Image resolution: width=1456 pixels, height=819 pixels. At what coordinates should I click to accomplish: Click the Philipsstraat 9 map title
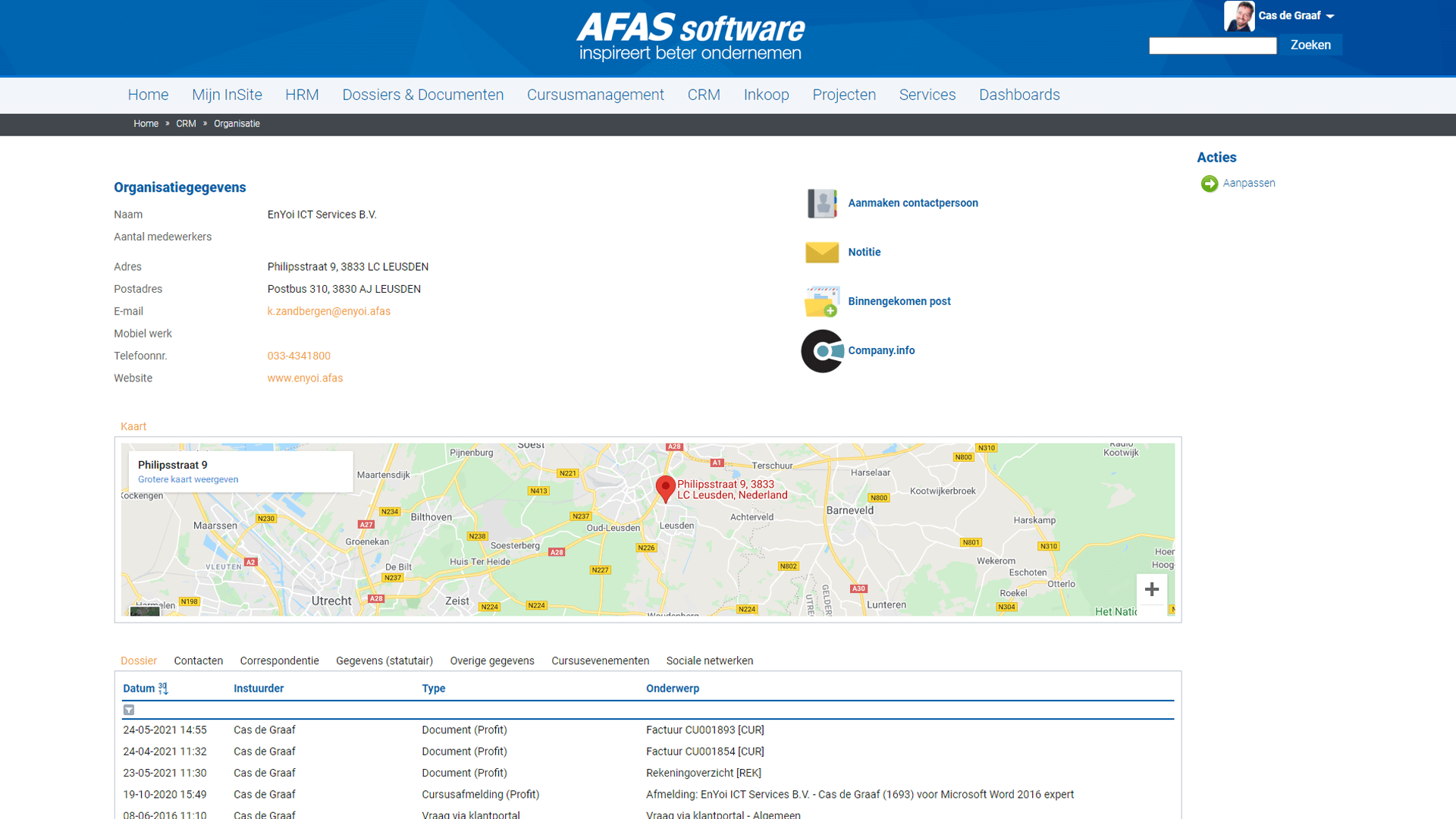tap(172, 465)
